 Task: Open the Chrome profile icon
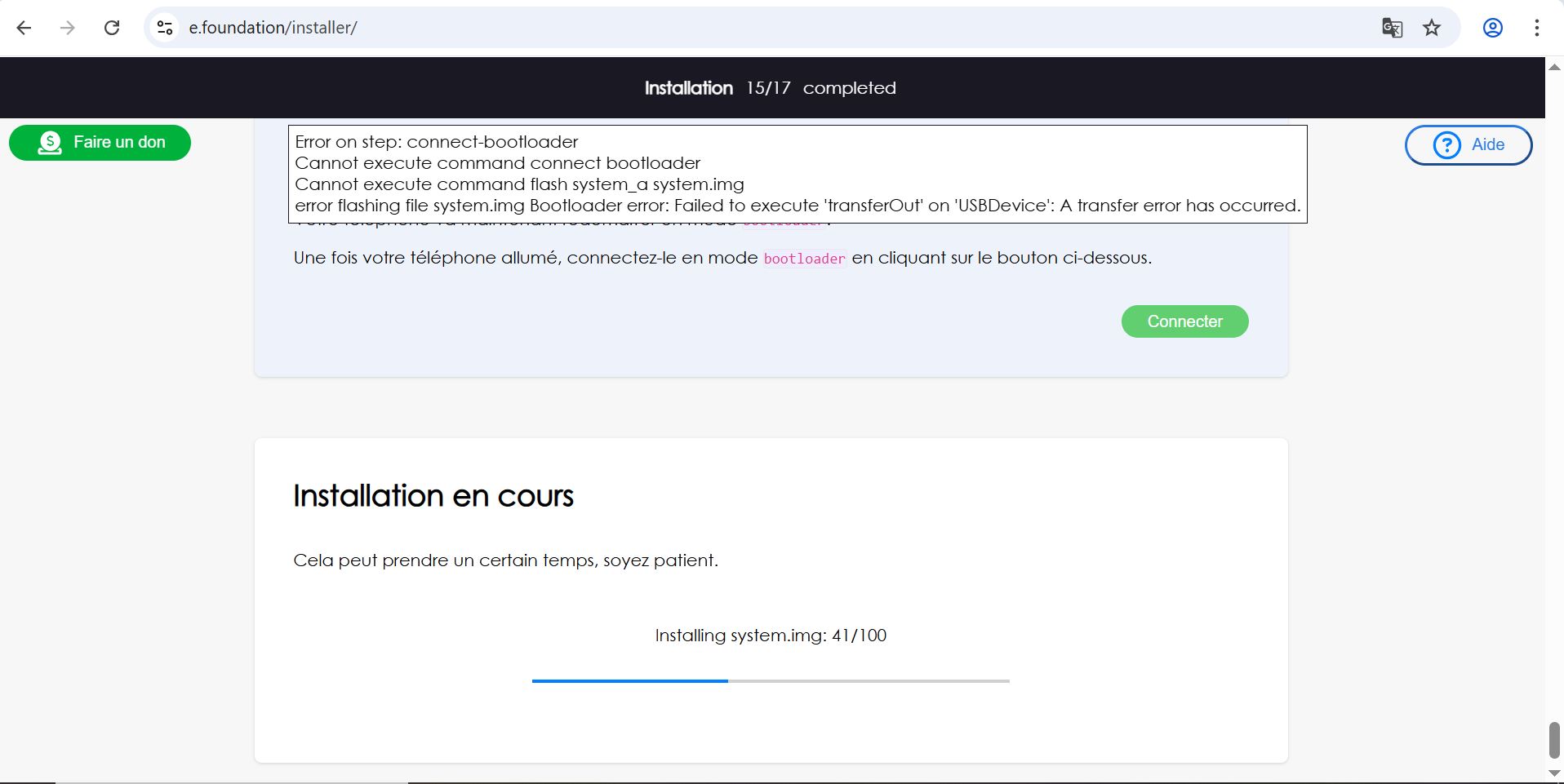coord(1492,28)
